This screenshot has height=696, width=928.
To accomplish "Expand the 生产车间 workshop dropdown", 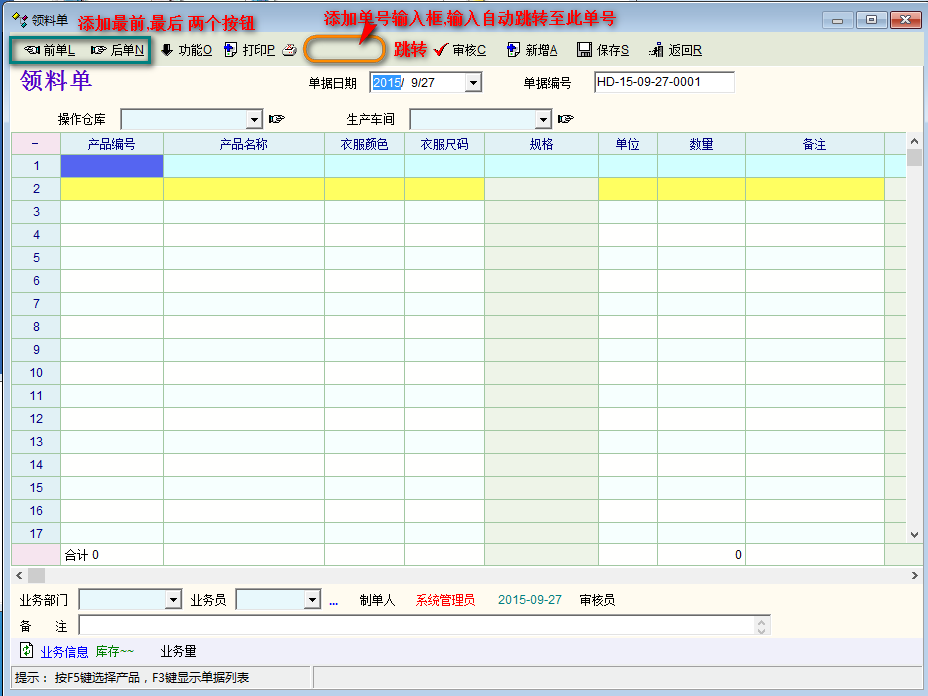I will pos(543,120).
